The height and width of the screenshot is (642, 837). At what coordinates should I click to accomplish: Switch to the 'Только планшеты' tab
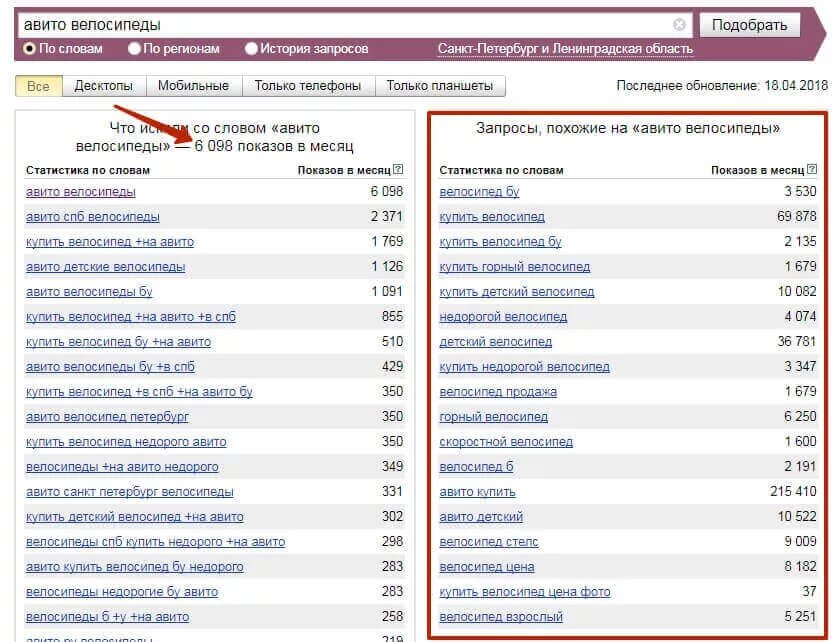point(440,86)
